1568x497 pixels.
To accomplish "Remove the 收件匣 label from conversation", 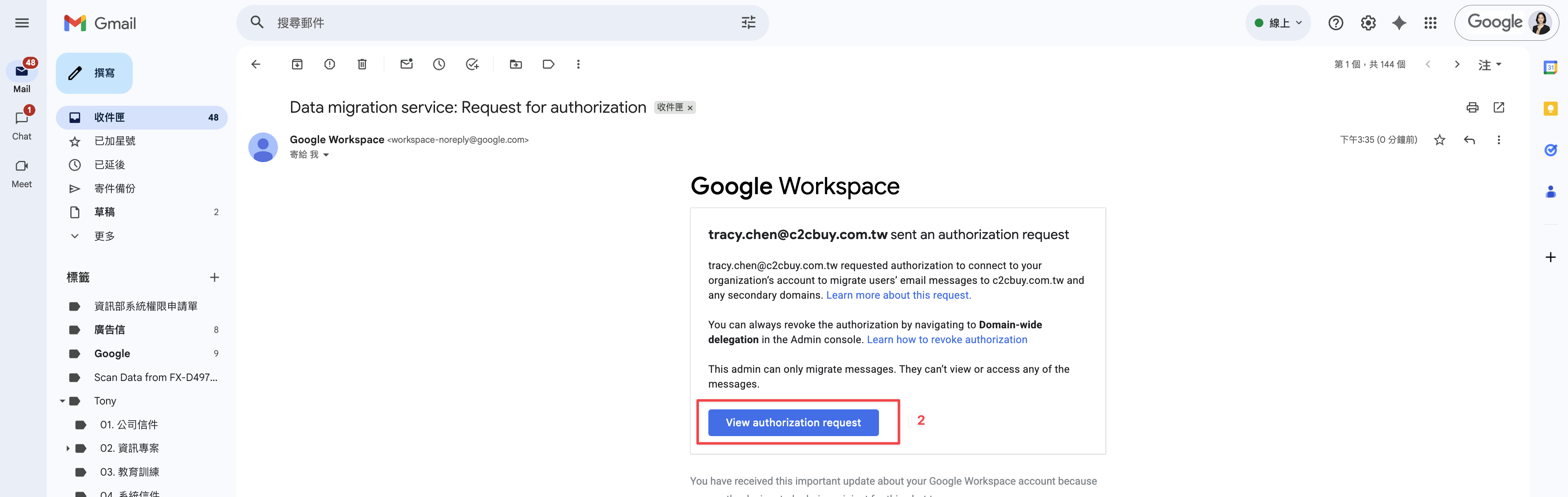I will point(690,108).
